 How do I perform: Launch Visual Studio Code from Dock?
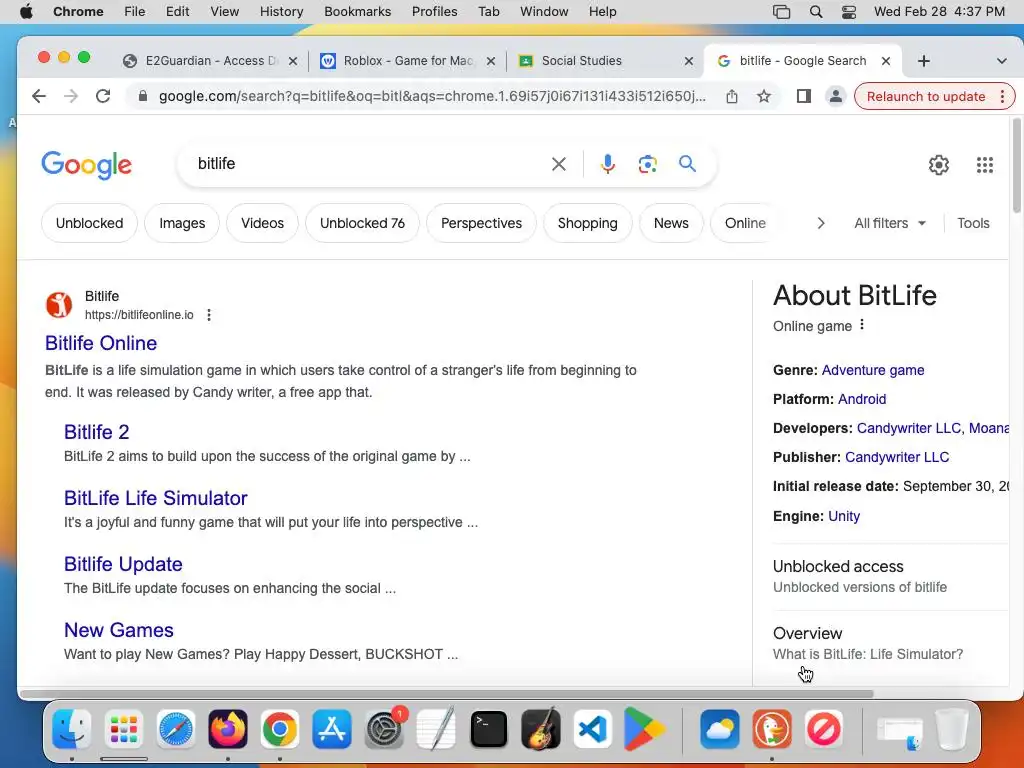click(592, 729)
